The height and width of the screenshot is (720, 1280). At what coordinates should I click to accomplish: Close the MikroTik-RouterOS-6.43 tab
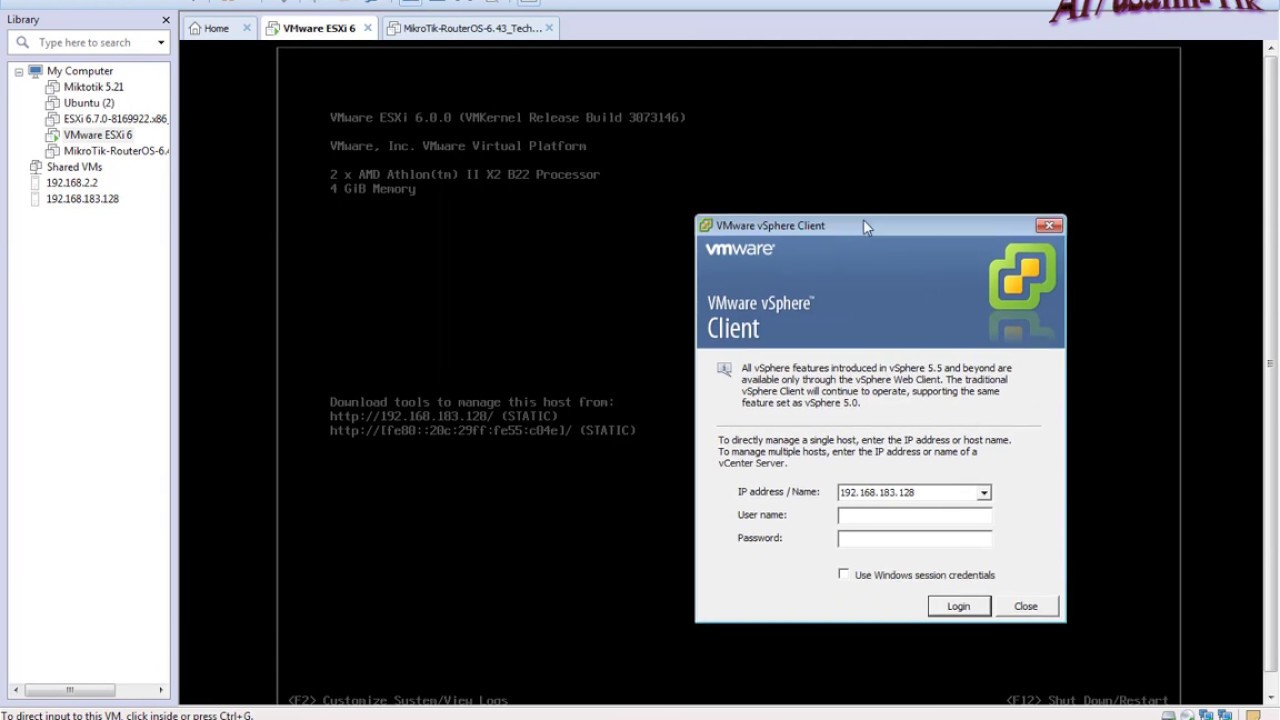[x=551, y=28]
